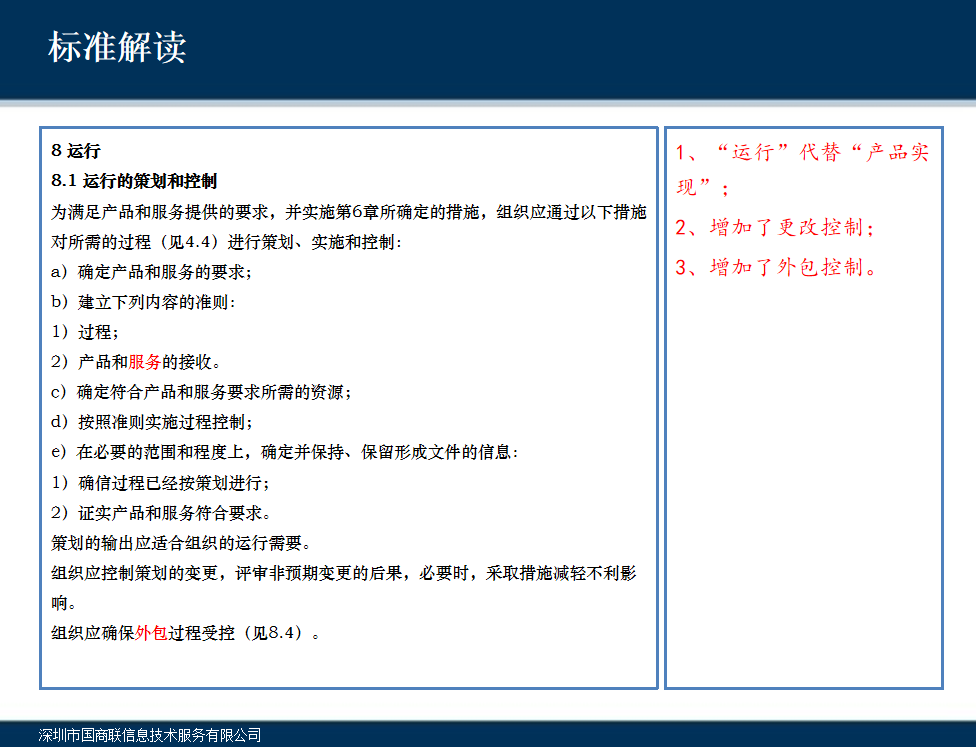Click line 策划的输出应适合组织的运行需要
Screen dimensions: 976x747
[181, 543]
